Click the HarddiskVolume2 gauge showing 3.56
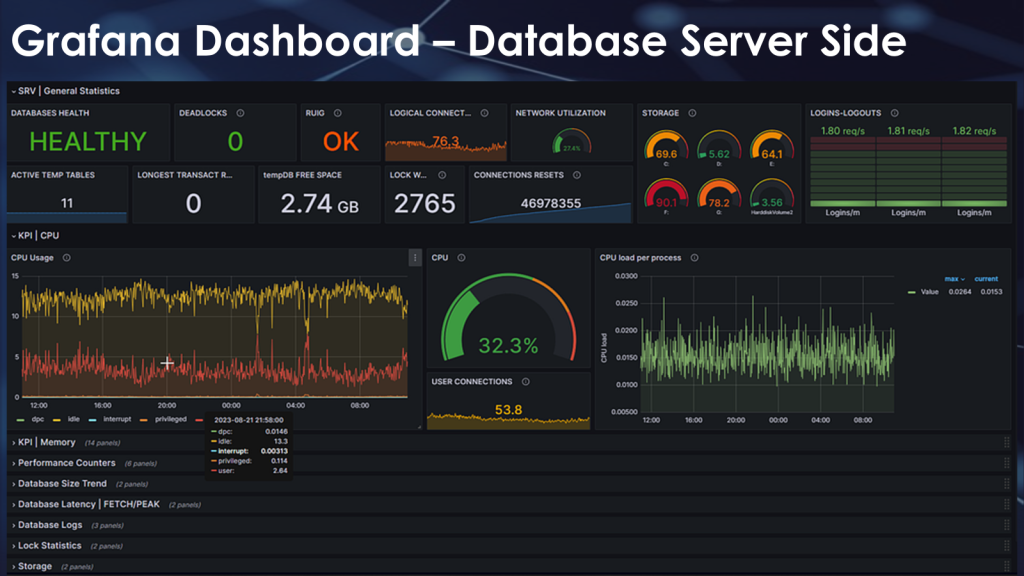Screen dimensions: 1024x576 click(771, 195)
